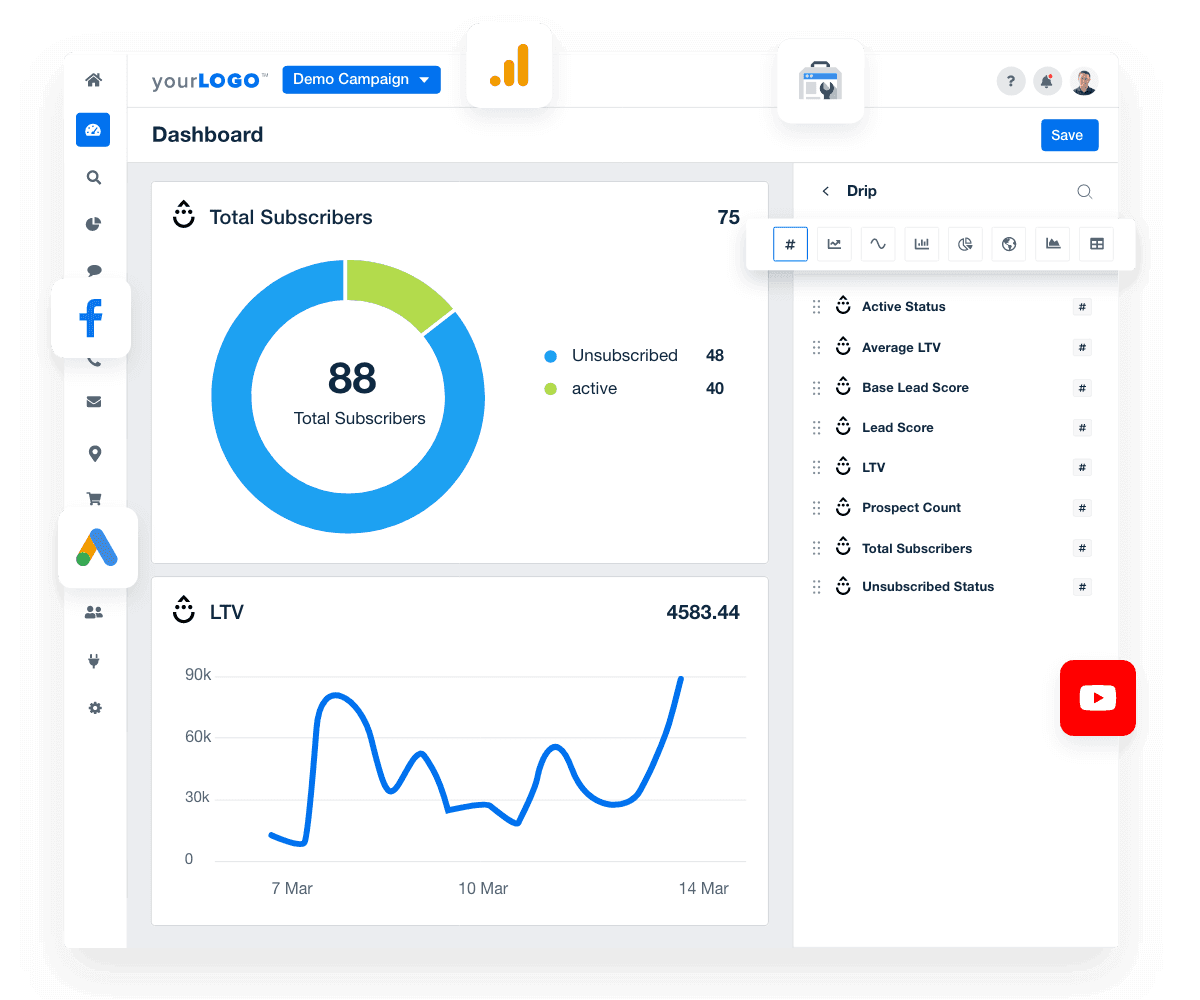Choose the area chart widget type
Screen dimensions: 1200x1000
pos(1052,244)
